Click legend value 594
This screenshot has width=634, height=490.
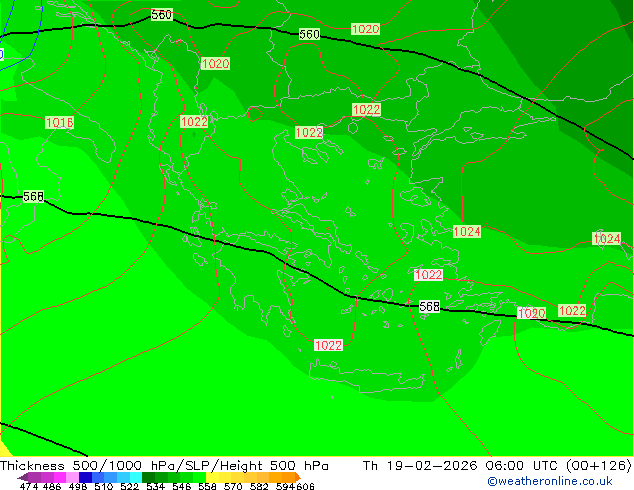pyautogui.click(x=285, y=486)
